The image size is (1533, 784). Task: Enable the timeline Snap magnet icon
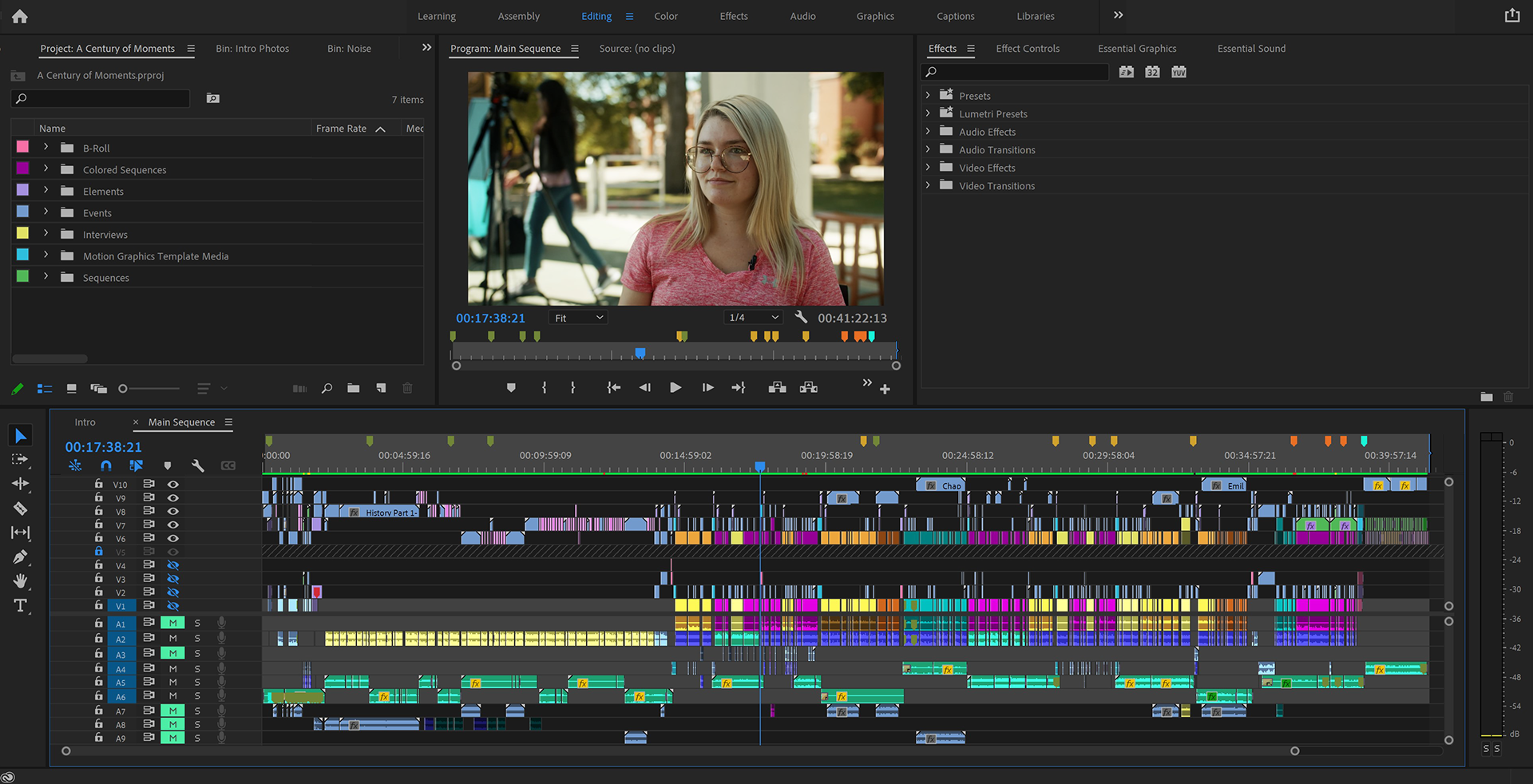click(x=106, y=465)
